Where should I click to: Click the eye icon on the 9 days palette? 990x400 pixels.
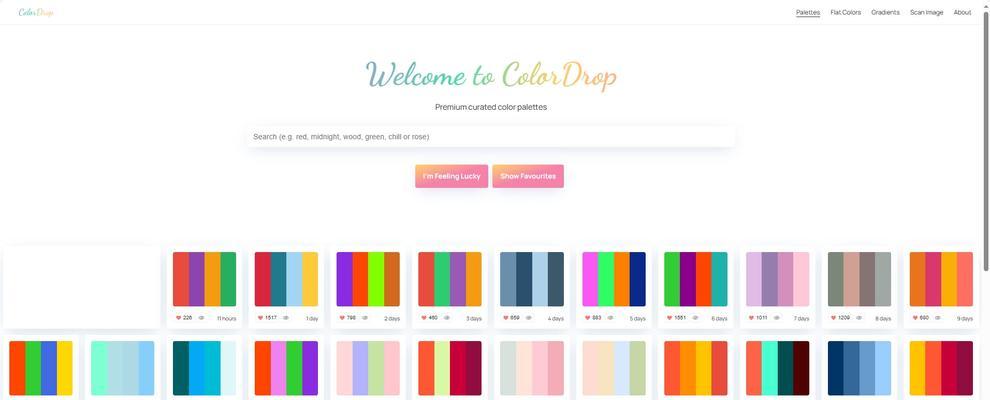[x=938, y=318]
